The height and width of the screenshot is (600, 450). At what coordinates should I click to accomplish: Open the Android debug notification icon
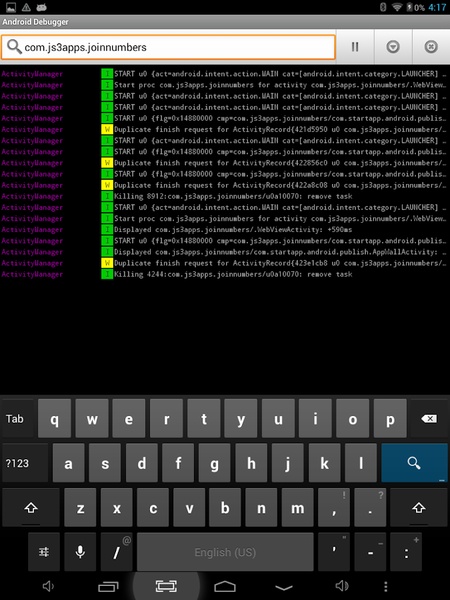tap(41, 7)
